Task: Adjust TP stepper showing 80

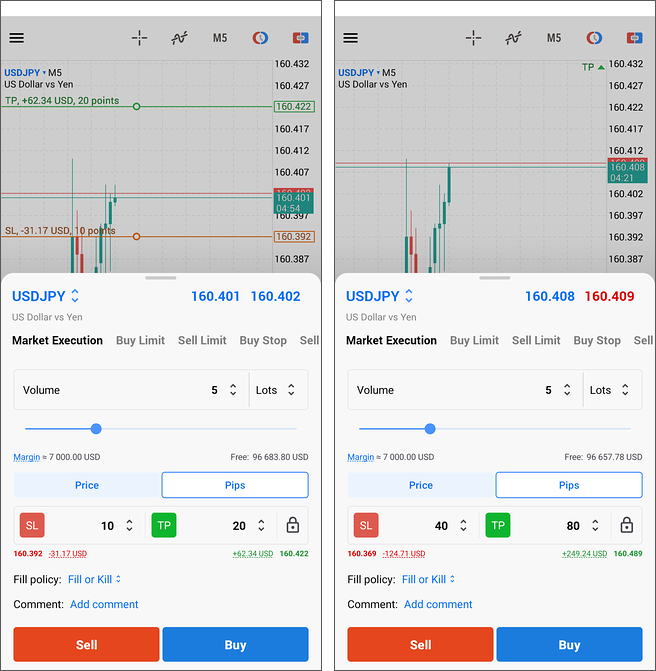Action: tap(595, 526)
